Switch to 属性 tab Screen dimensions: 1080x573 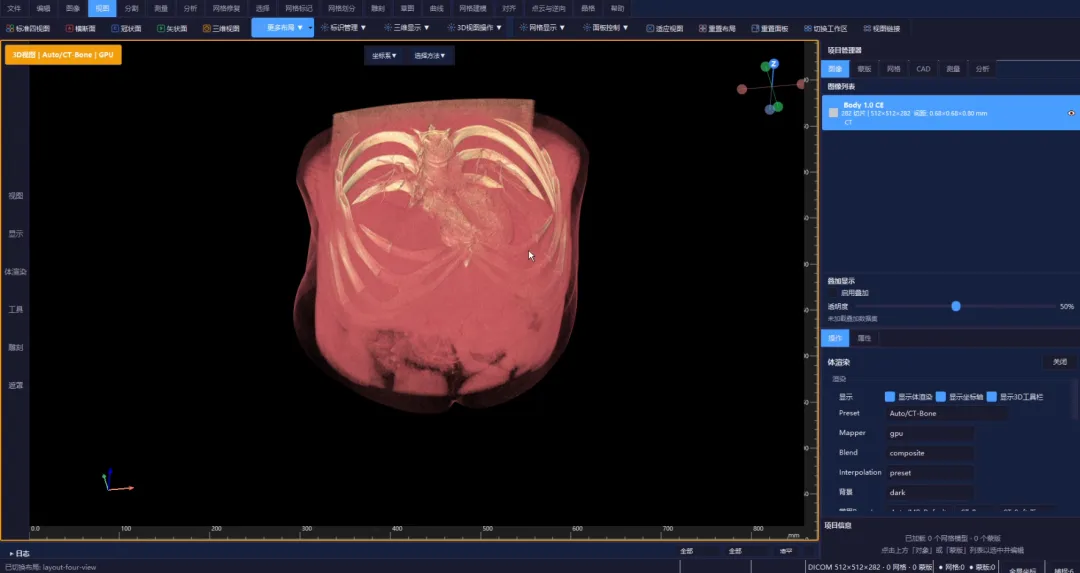(x=864, y=338)
